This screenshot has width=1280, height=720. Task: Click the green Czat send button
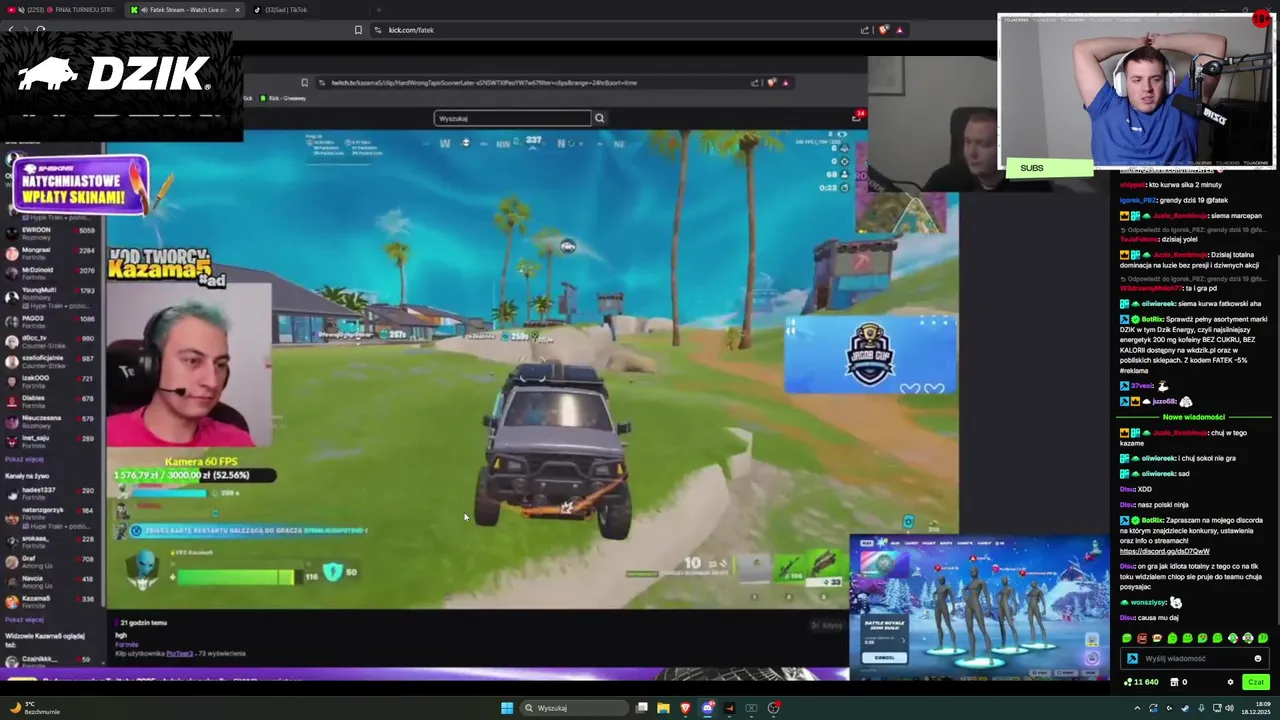point(1256,682)
